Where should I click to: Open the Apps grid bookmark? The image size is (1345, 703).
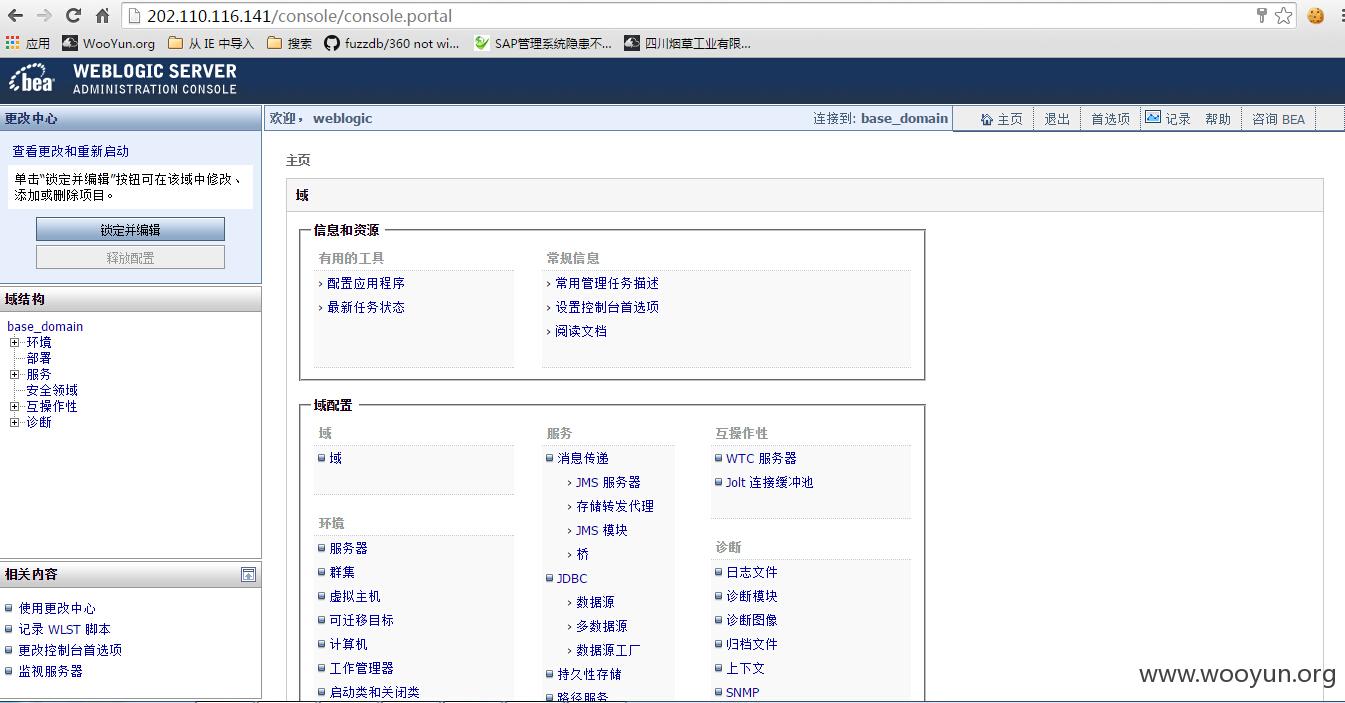coord(28,43)
